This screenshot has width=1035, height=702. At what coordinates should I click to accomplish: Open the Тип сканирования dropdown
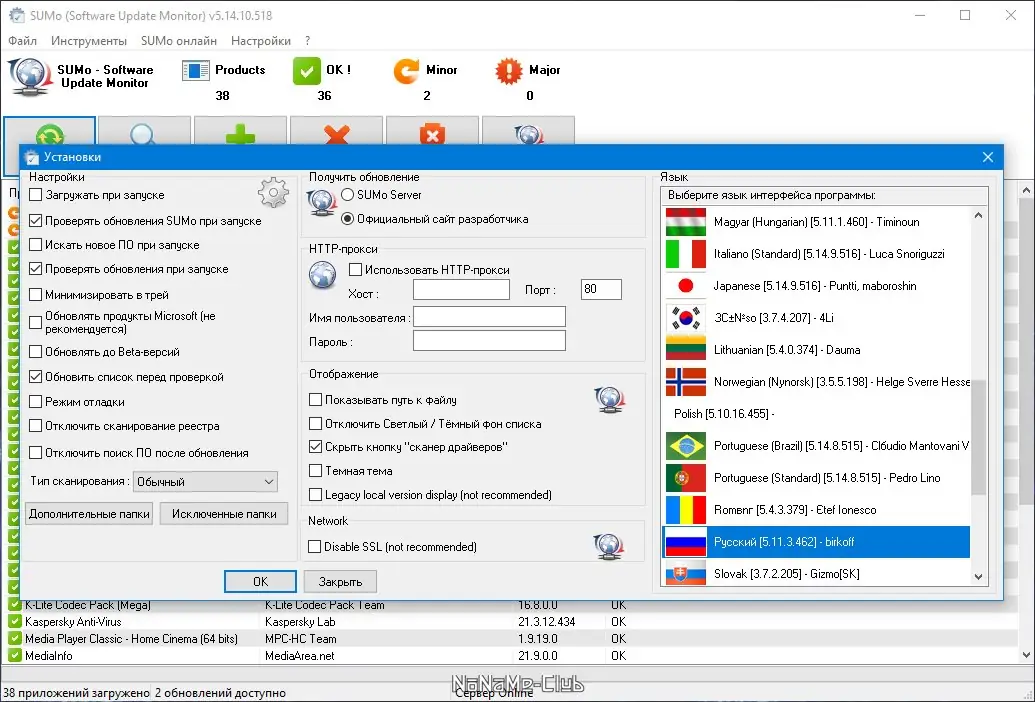click(x=205, y=482)
